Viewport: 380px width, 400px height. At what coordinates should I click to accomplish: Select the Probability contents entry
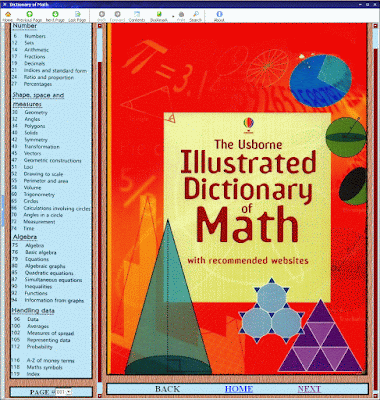(40, 347)
